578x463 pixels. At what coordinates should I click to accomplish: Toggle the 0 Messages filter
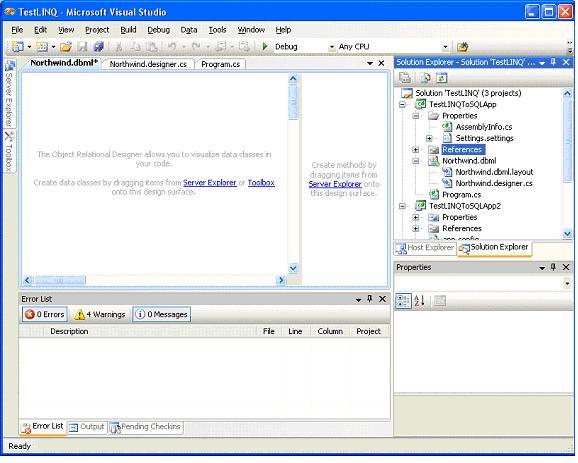click(162, 314)
